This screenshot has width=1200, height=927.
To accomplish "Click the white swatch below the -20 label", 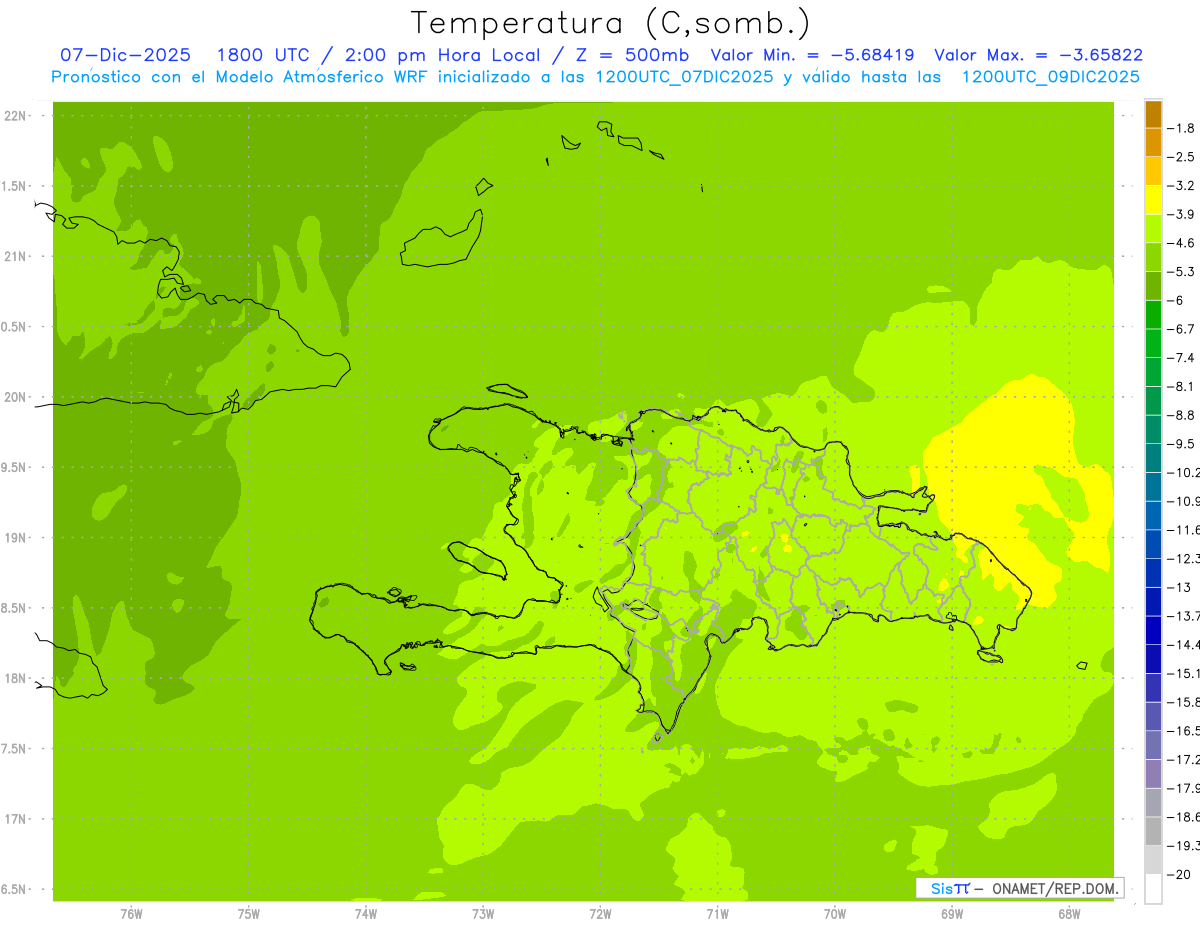I will tap(1153, 888).
